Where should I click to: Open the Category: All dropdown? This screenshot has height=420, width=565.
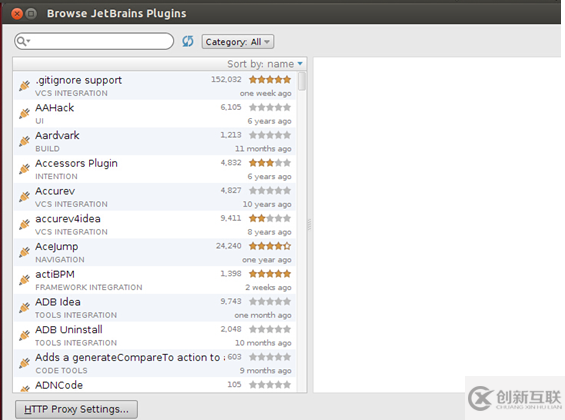pos(238,42)
